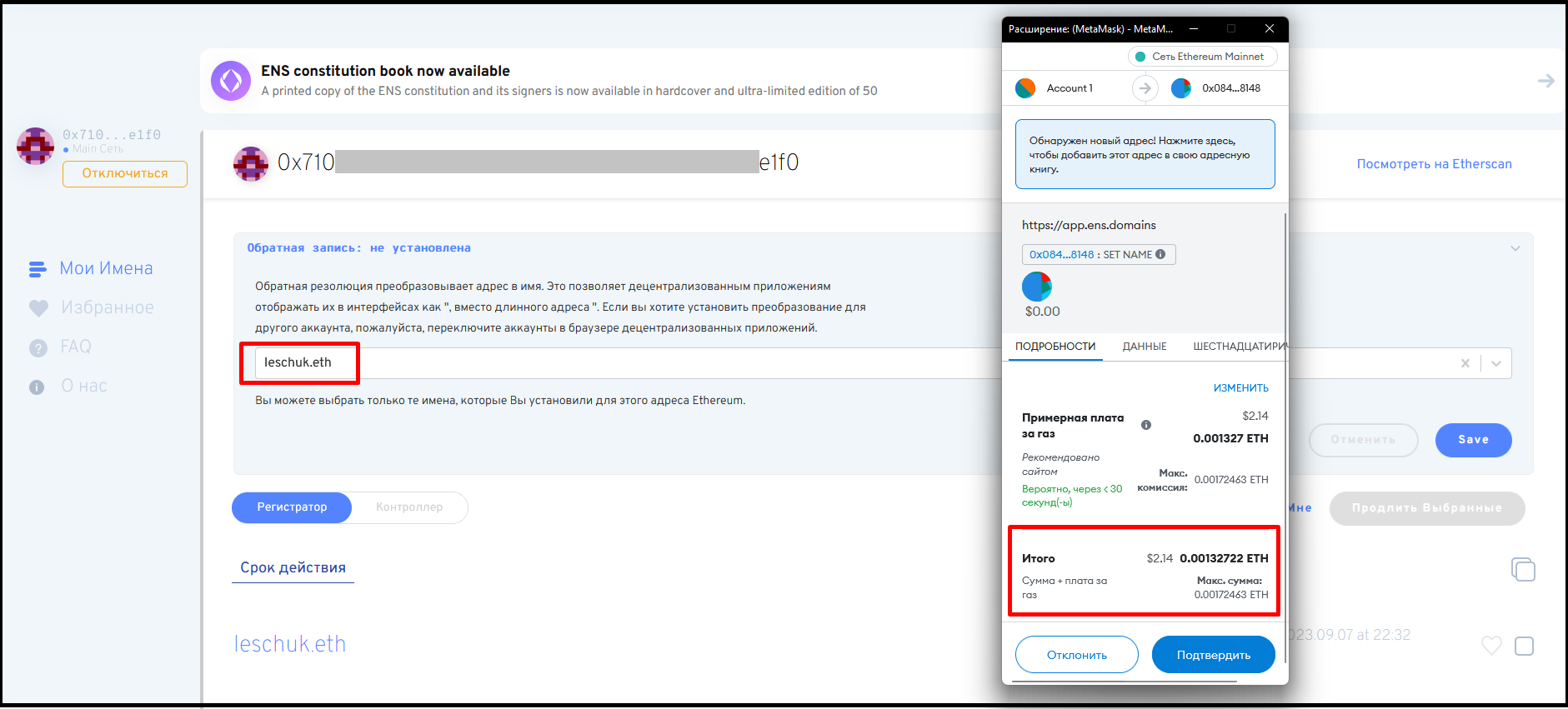Click the sidebar account avatar next to 0x710...e1f0
This screenshot has height=709, width=1568.
[35, 147]
